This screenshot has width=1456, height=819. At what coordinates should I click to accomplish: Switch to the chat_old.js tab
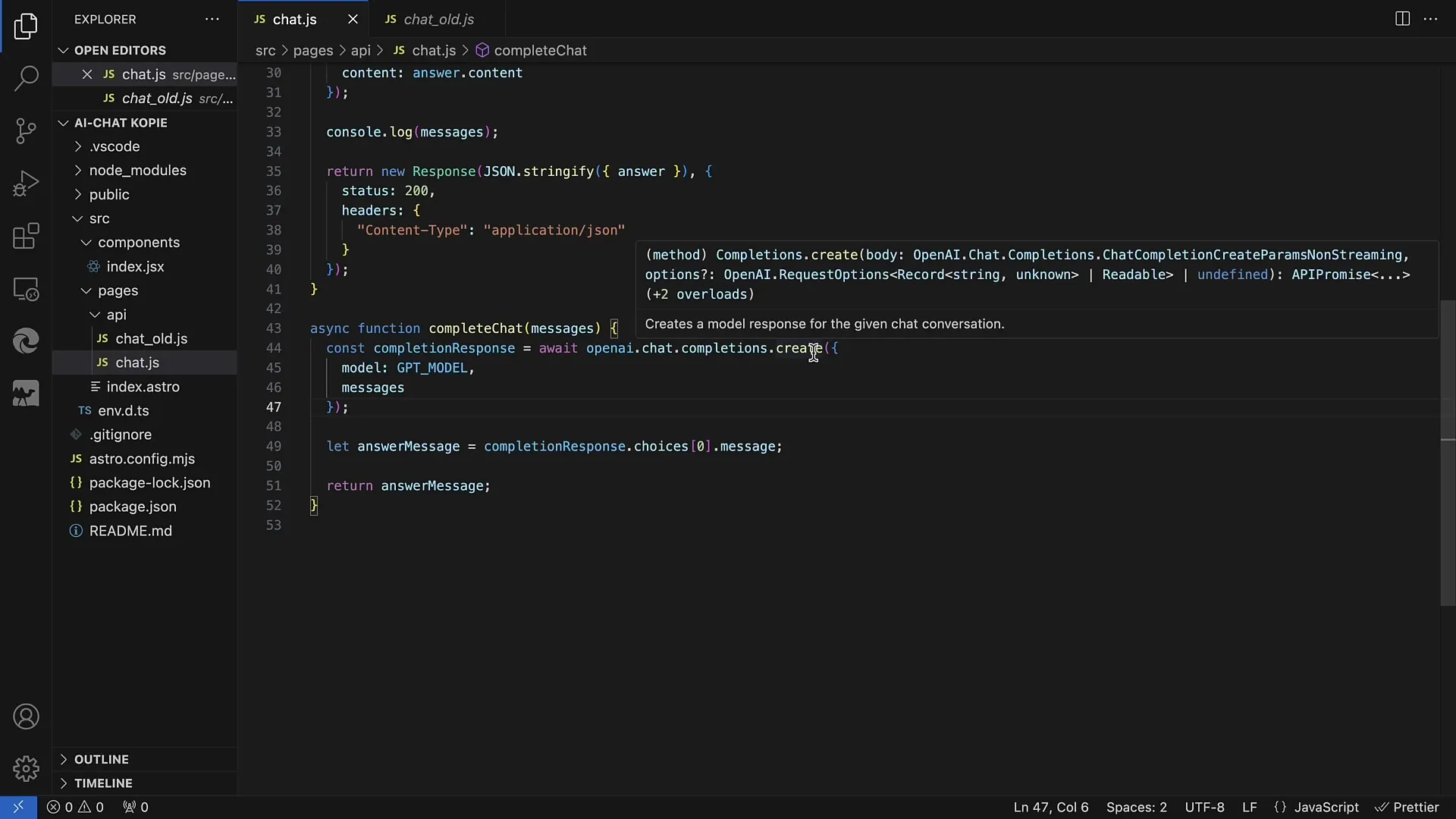[x=437, y=19]
